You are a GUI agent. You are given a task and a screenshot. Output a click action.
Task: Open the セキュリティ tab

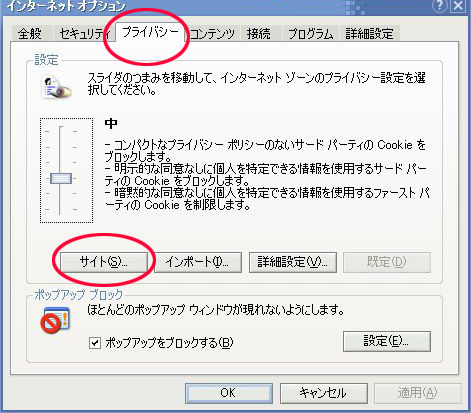(85, 34)
